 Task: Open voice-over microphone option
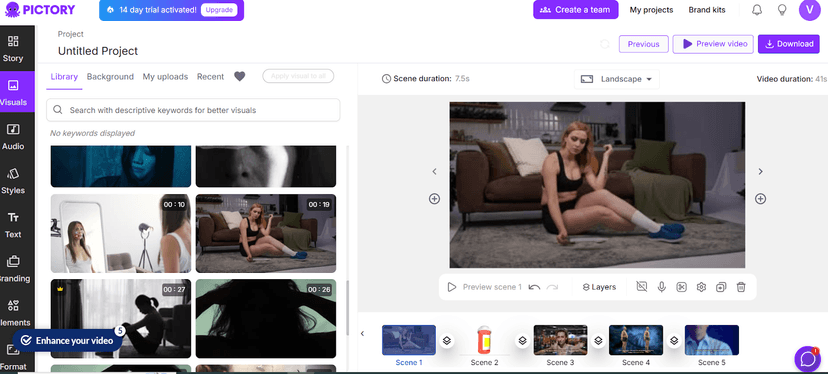(x=661, y=287)
